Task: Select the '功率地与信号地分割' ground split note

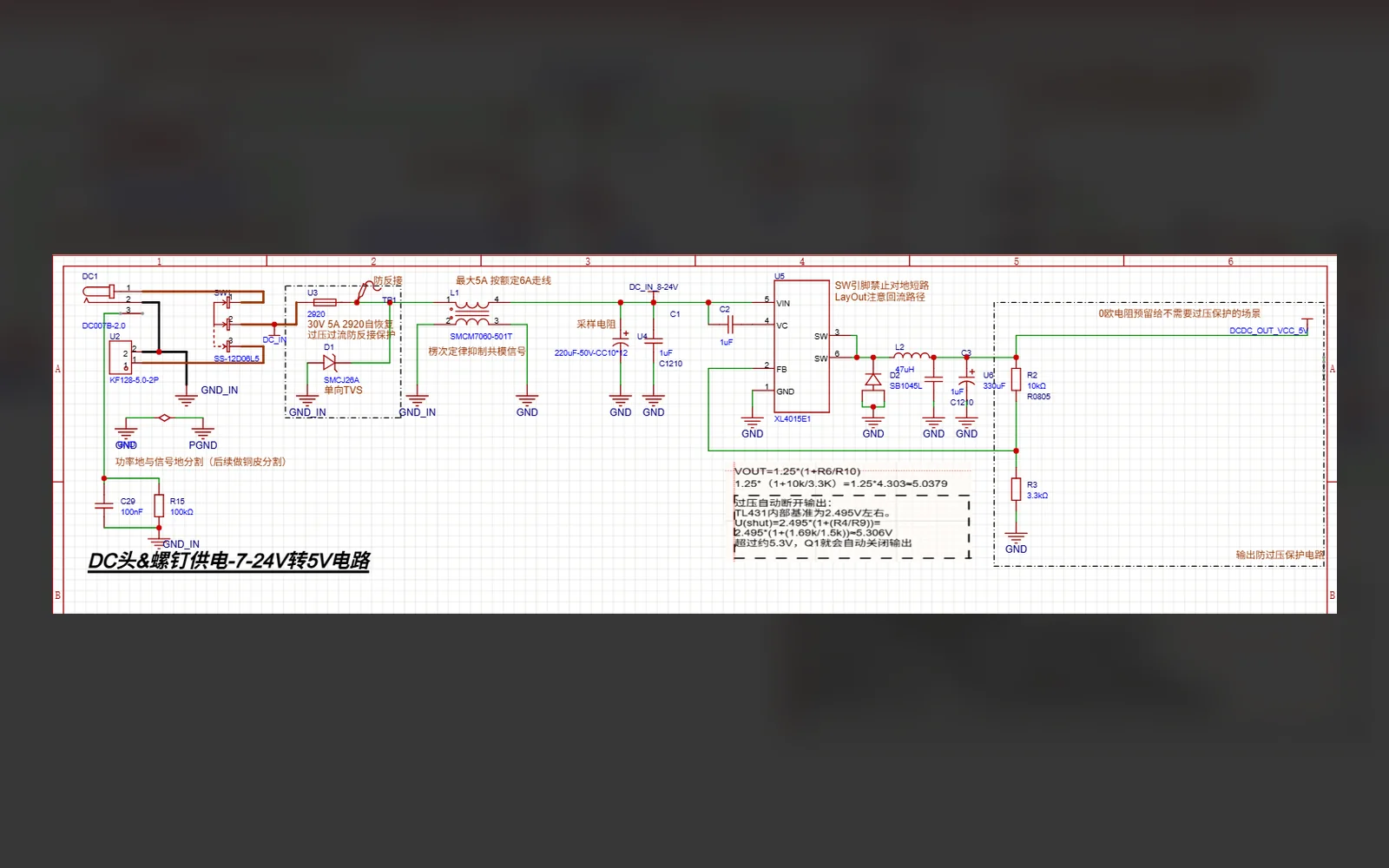Action: coord(201,462)
